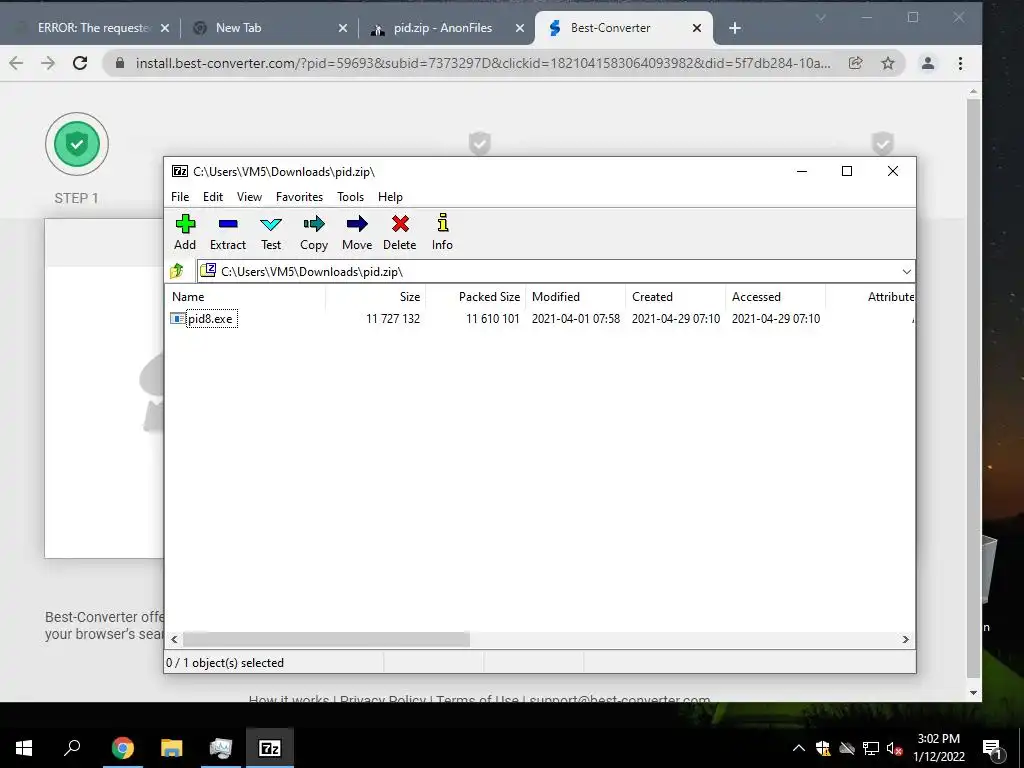The image size is (1024, 768).
Task: Open the Favorites menu in 7-Zip
Action: pyautogui.click(x=299, y=197)
